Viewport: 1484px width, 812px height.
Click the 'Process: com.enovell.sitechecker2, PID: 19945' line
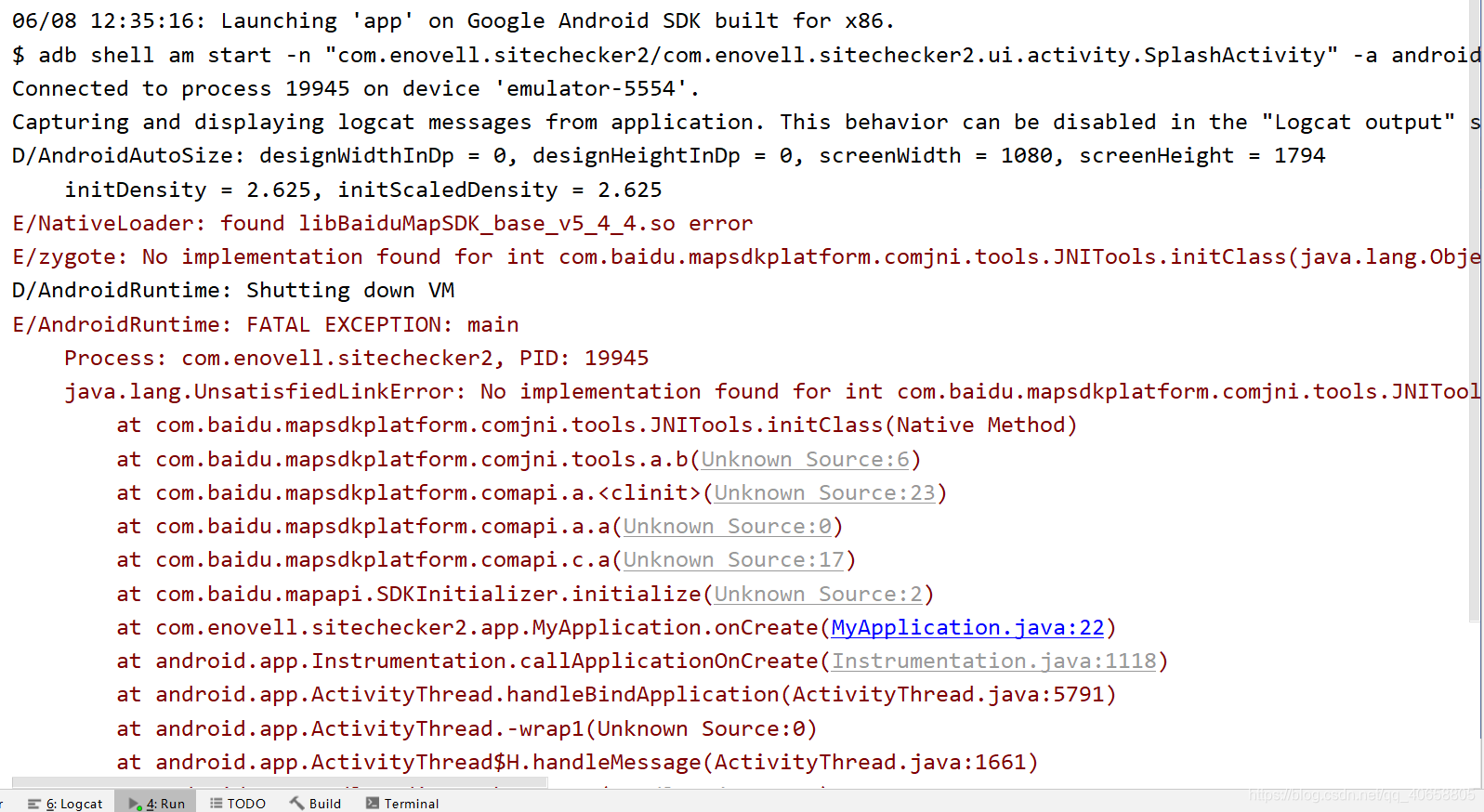click(357, 359)
